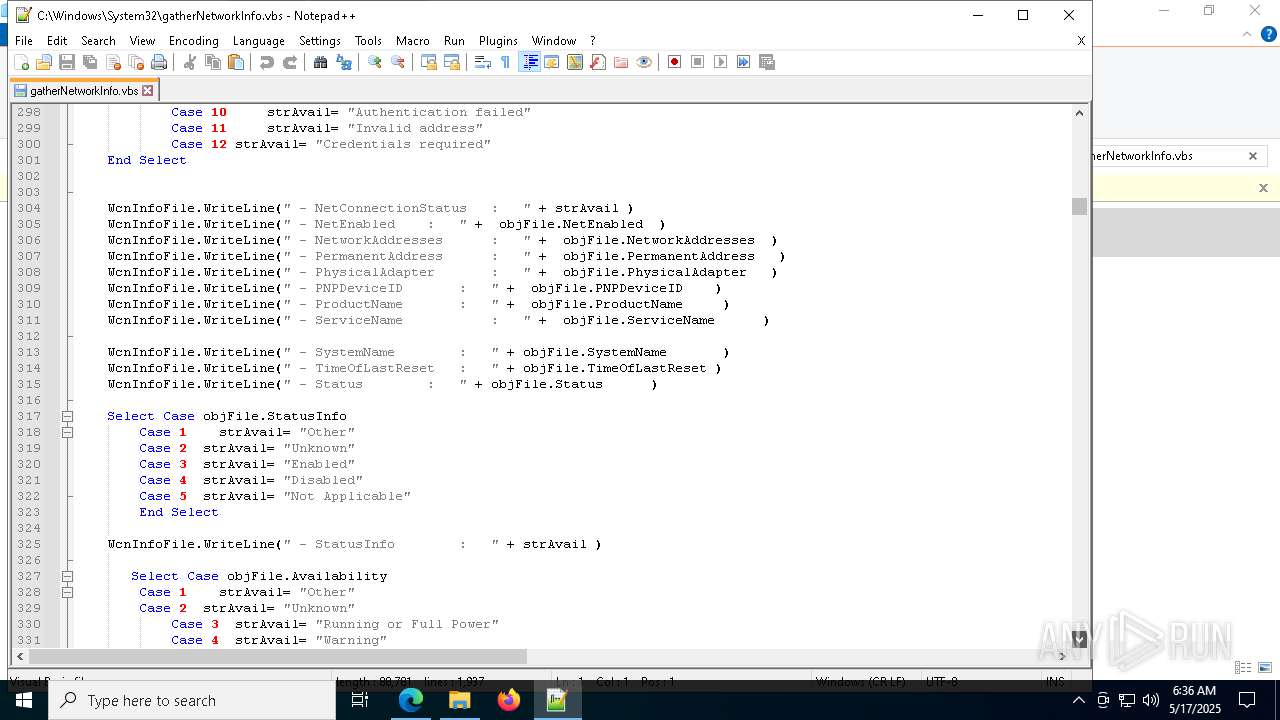Open the Encoding menu
The width and height of the screenshot is (1280, 720).
[x=194, y=41]
